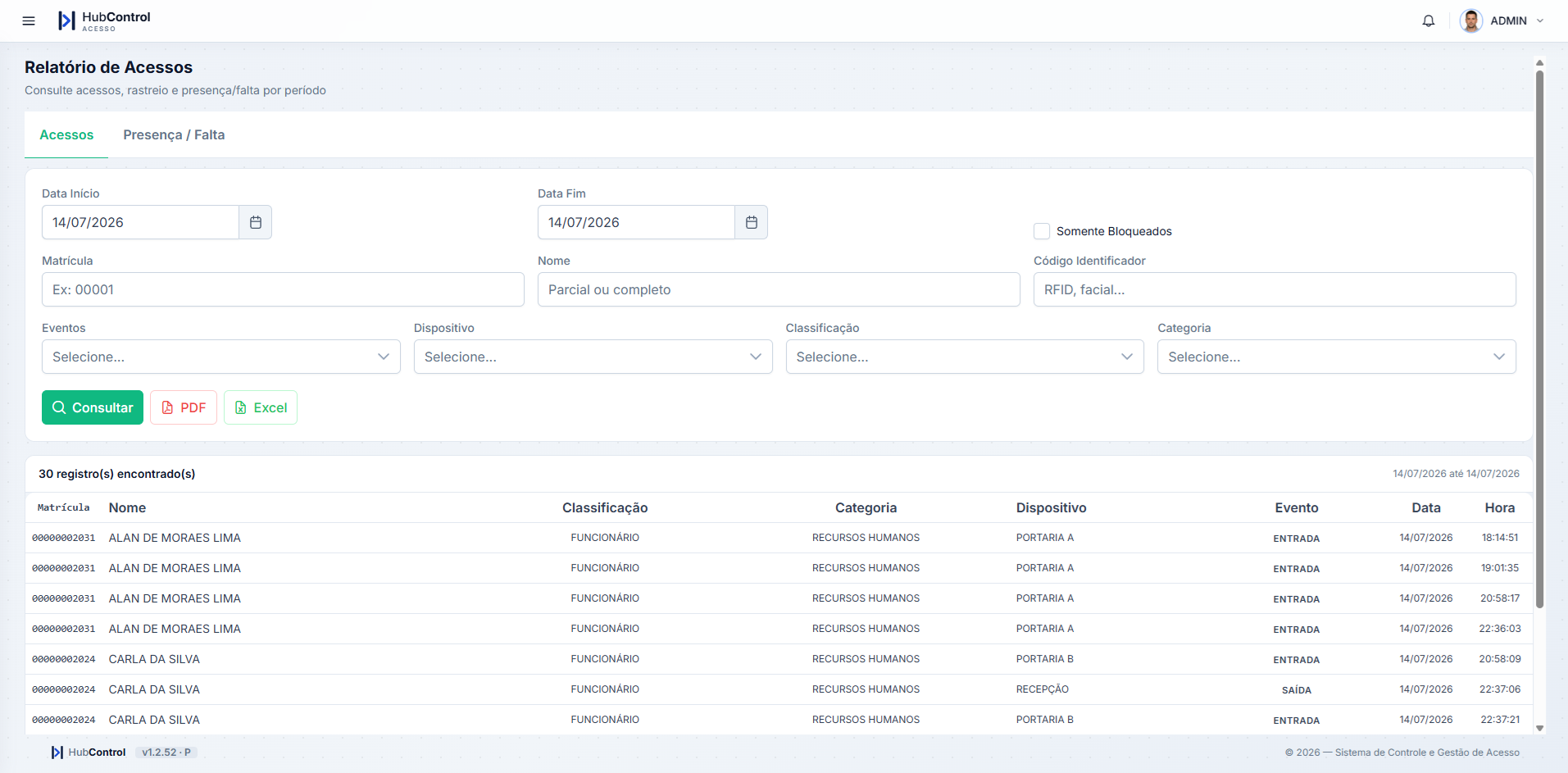Click the HubControl logo in header
This screenshot has width=1568, height=773.
104,20
